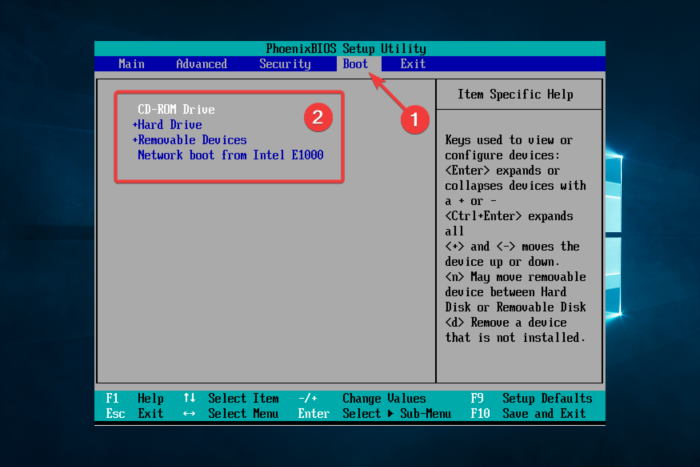The image size is (700, 467).
Task: Select the Hard Drive boot entry
Action: coord(170,125)
